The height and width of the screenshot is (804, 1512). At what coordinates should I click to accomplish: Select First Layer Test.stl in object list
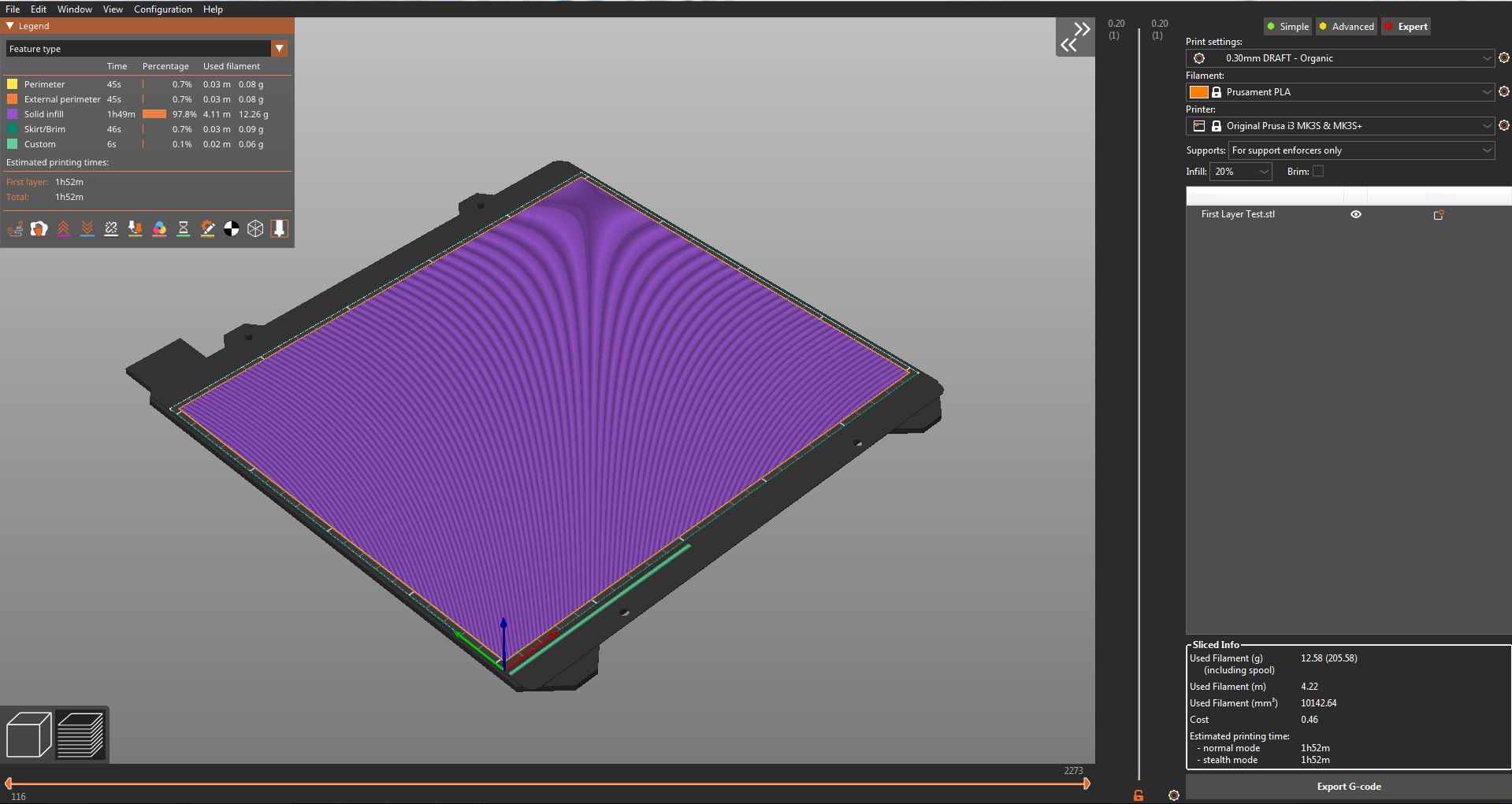click(1238, 213)
